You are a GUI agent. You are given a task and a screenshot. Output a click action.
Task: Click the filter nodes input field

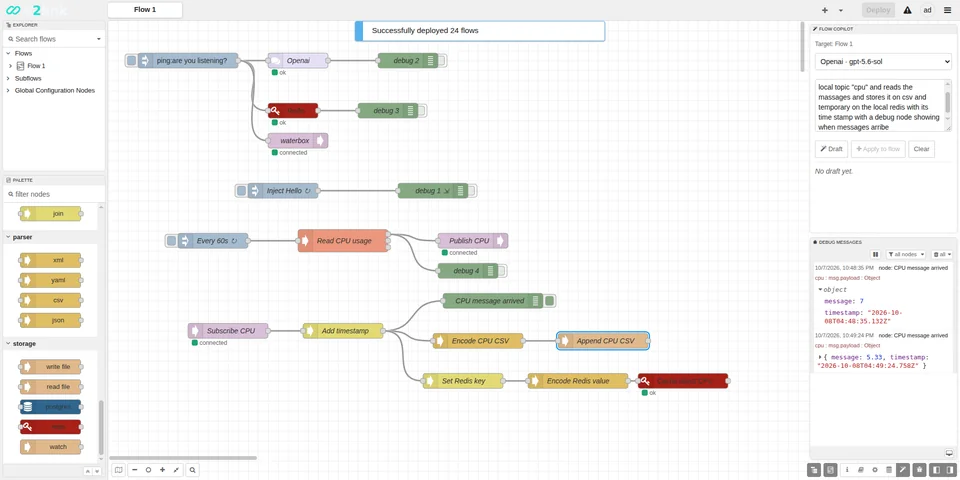coord(54,194)
